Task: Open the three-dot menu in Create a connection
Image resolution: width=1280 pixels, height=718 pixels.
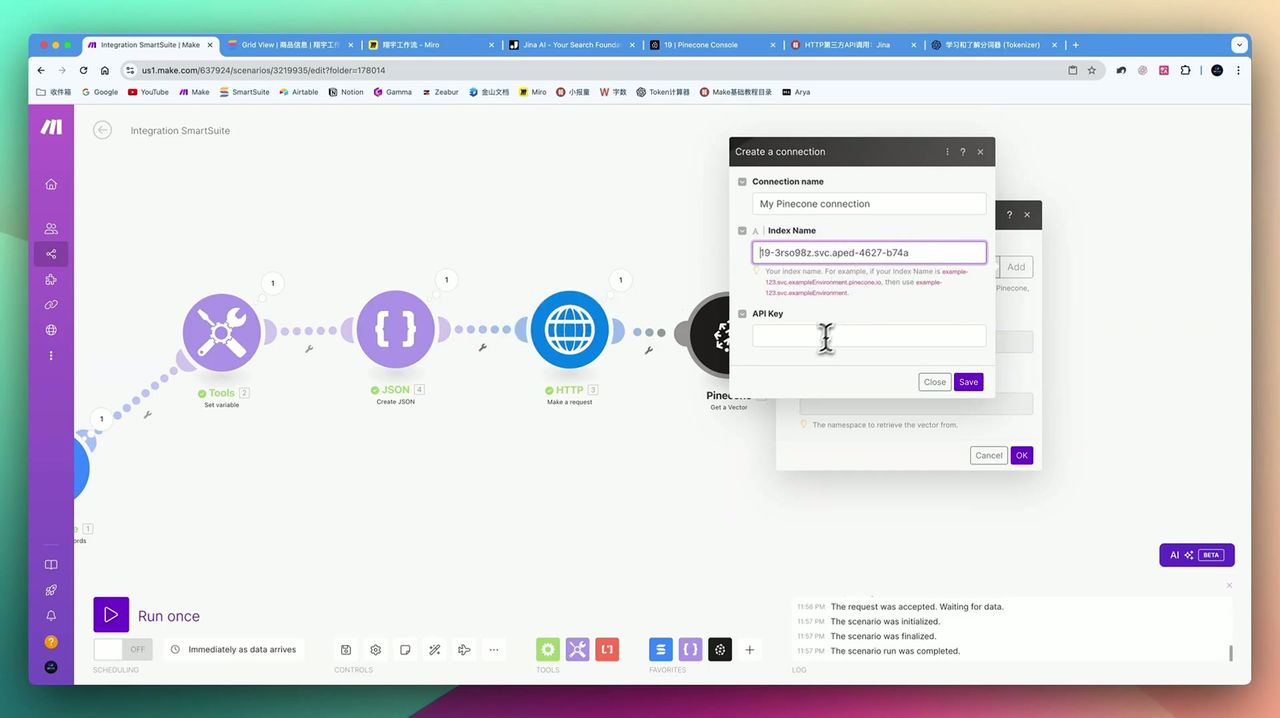Action: coord(947,152)
